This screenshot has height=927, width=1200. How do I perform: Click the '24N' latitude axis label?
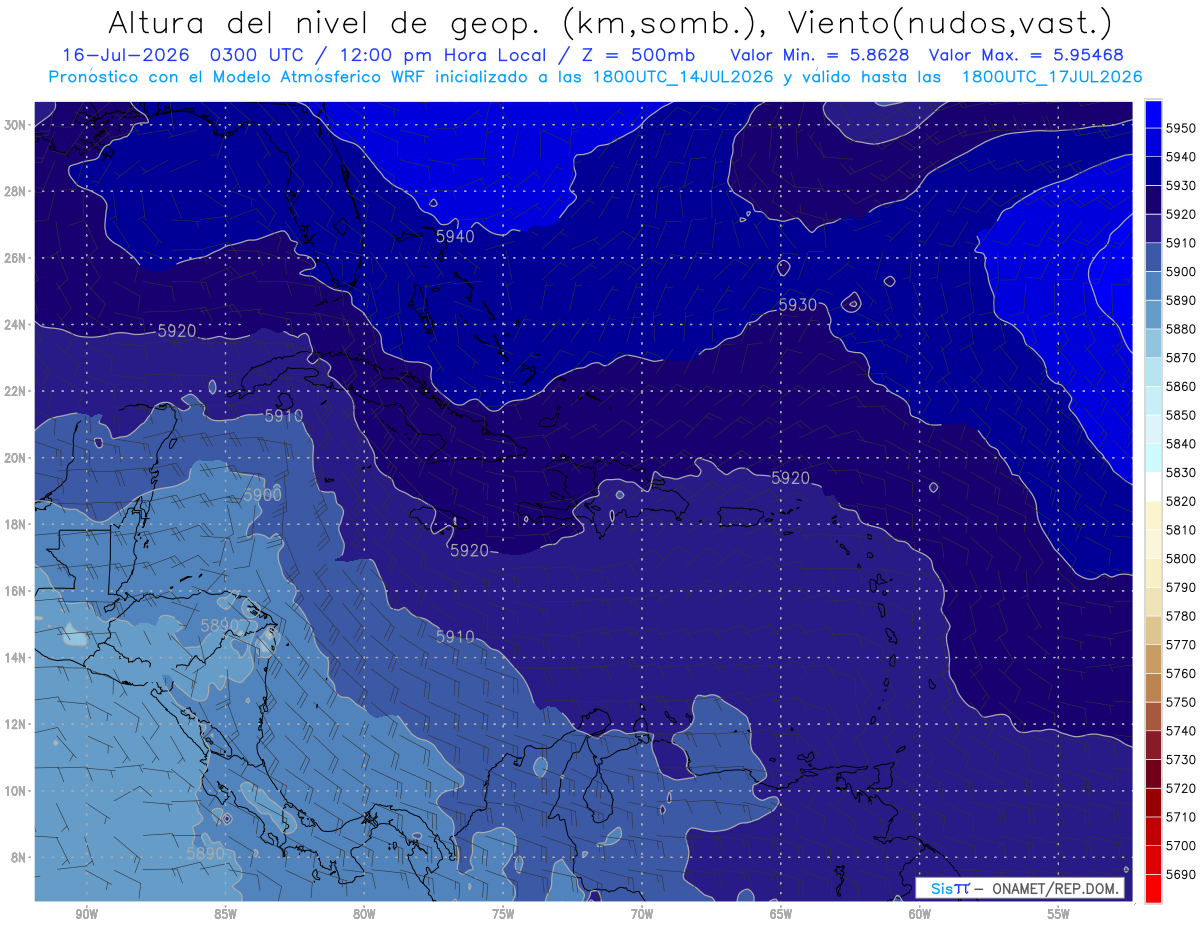[x=15, y=324]
